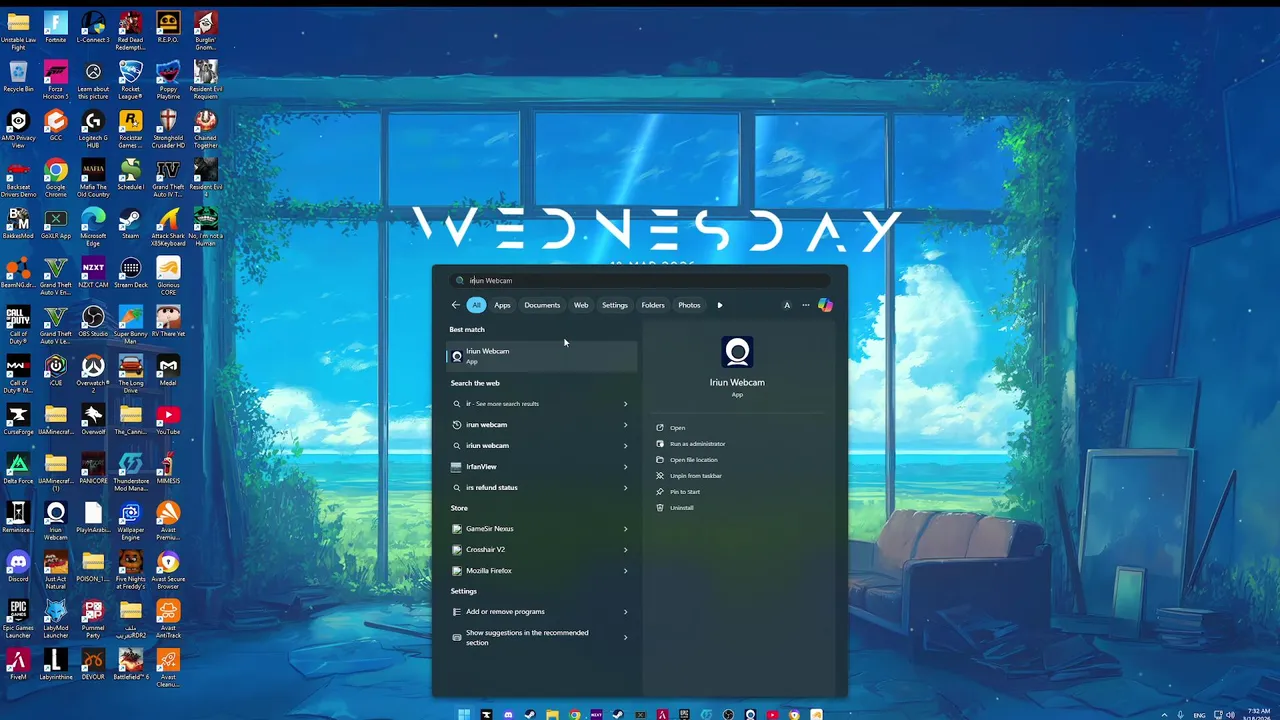
Task: Expand the IrfanView suggestion chevron
Action: pyautogui.click(x=625, y=467)
